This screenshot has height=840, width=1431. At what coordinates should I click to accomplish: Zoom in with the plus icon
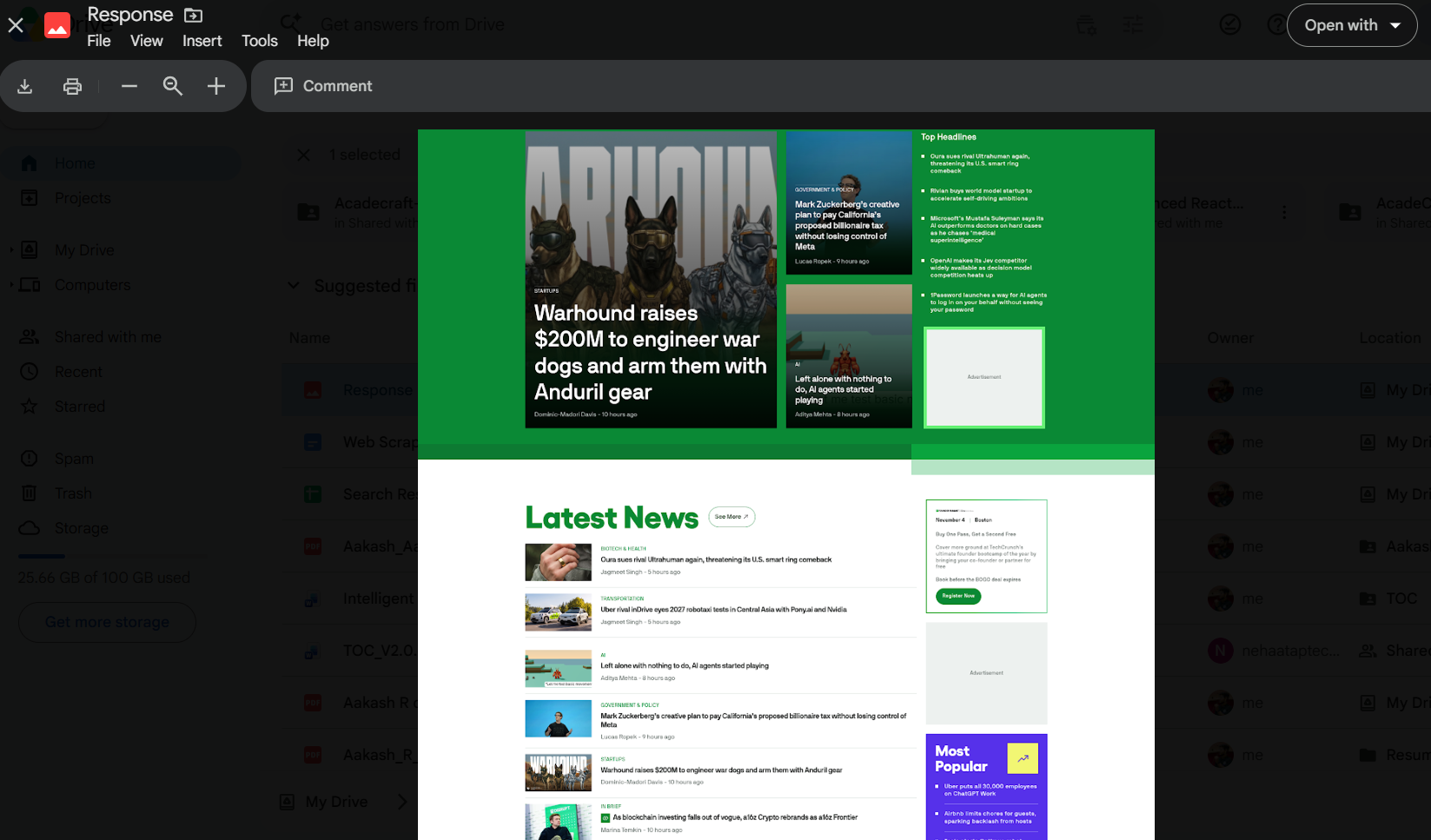(x=216, y=86)
